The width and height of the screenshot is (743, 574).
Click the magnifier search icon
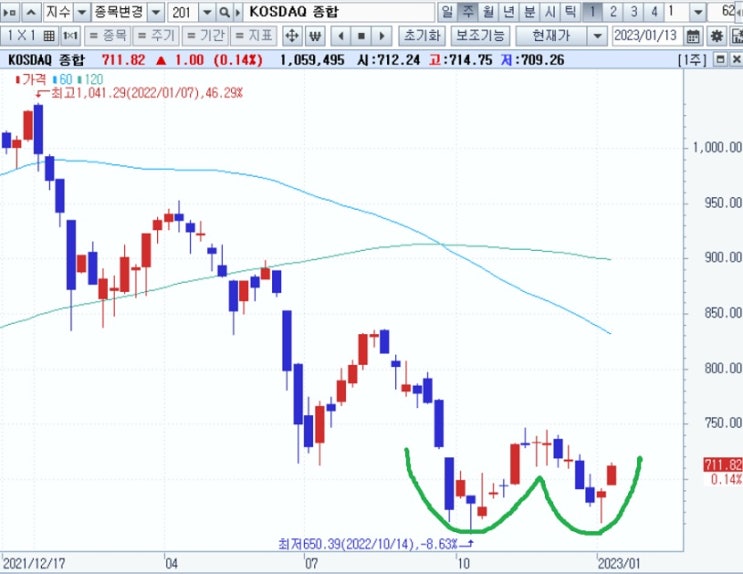pyautogui.click(x=224, y=12)
